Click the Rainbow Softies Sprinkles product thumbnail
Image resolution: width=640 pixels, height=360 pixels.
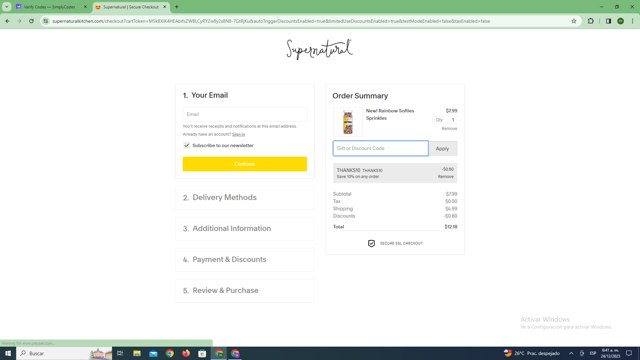pyautogui.click(x=347, y=122)
